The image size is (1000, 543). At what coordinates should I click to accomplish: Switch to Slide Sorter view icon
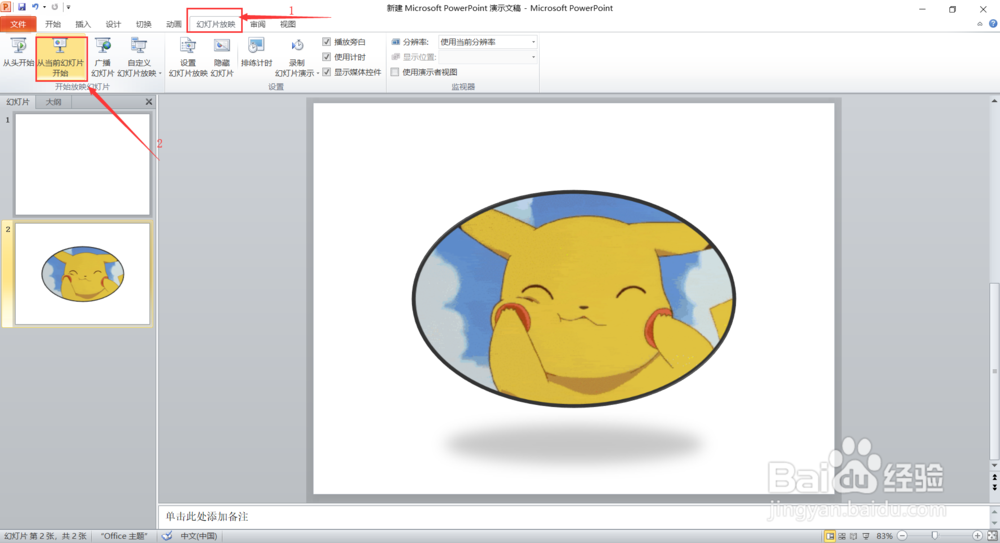pyautogui.click(x=842, y=536)
